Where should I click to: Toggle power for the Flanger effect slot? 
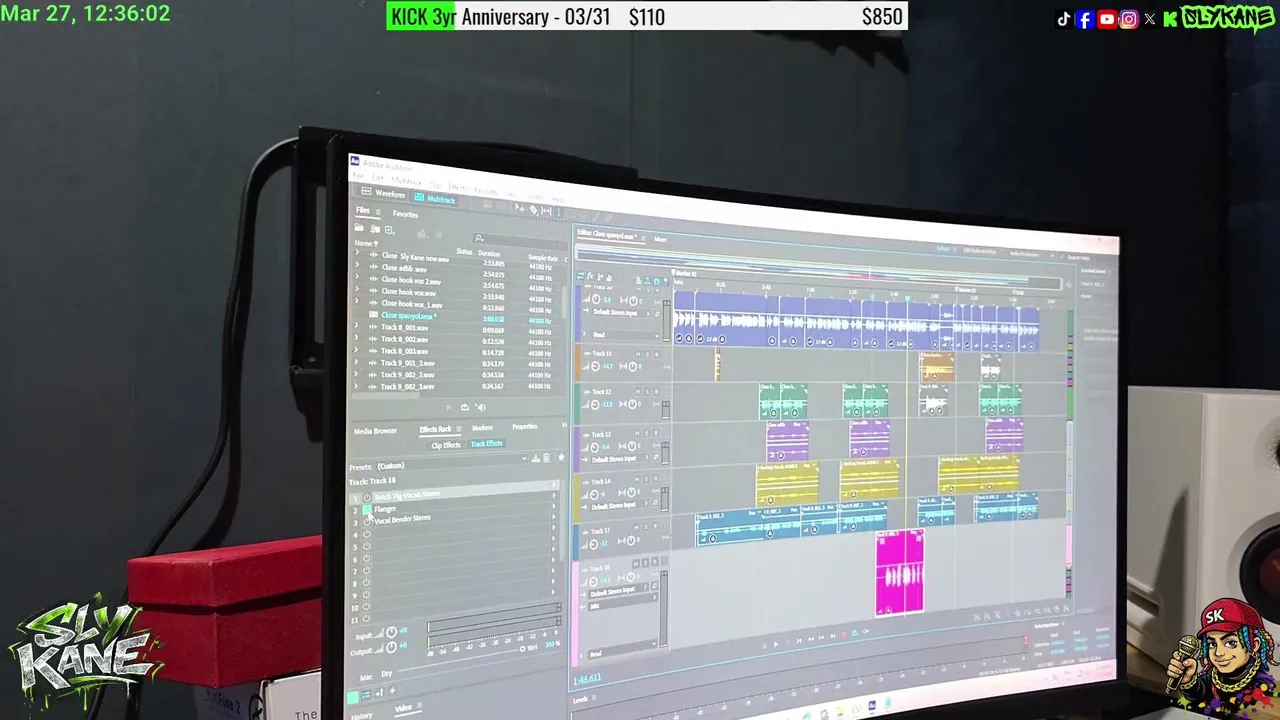click(x=367, y=509)
